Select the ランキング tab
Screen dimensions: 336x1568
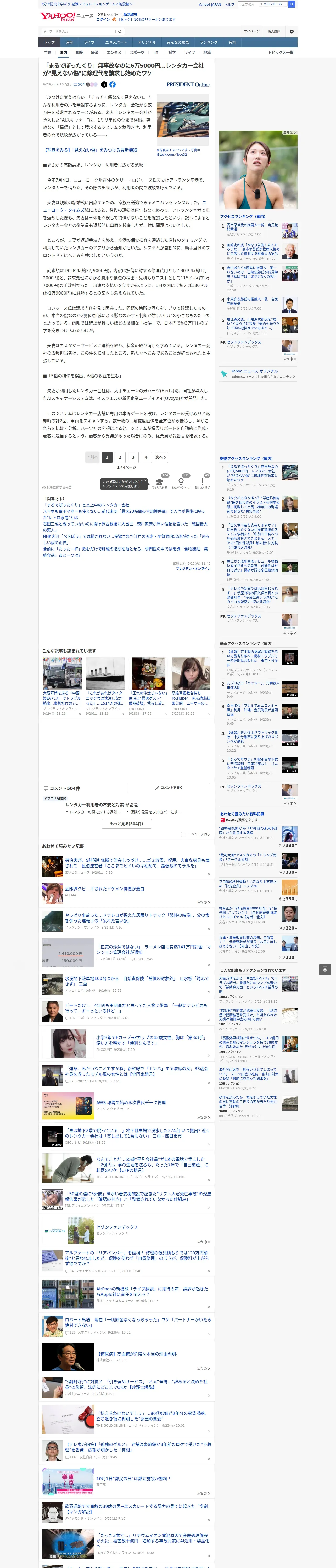pos(209,43)
